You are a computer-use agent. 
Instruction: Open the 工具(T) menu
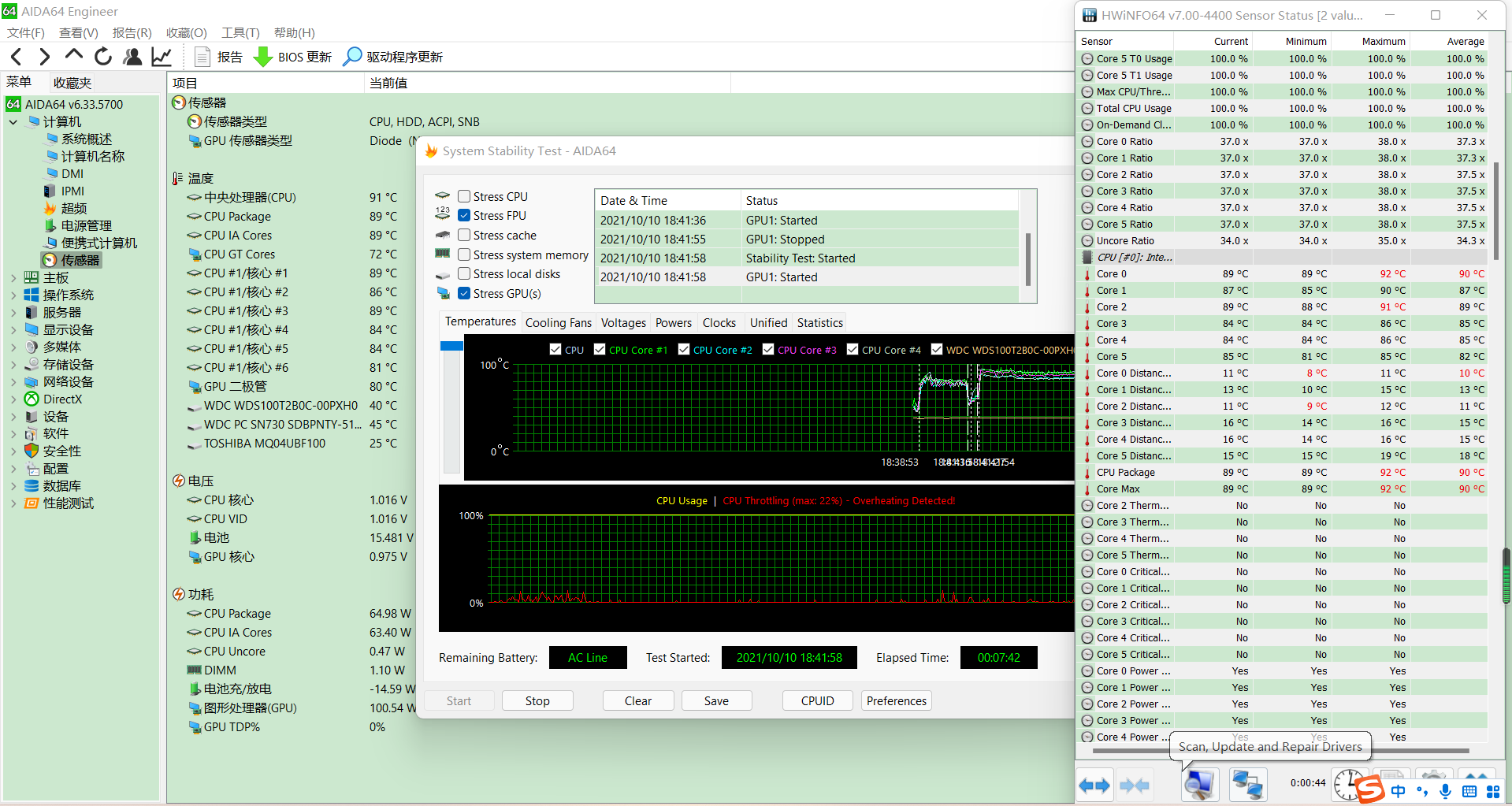click(240, 32)
